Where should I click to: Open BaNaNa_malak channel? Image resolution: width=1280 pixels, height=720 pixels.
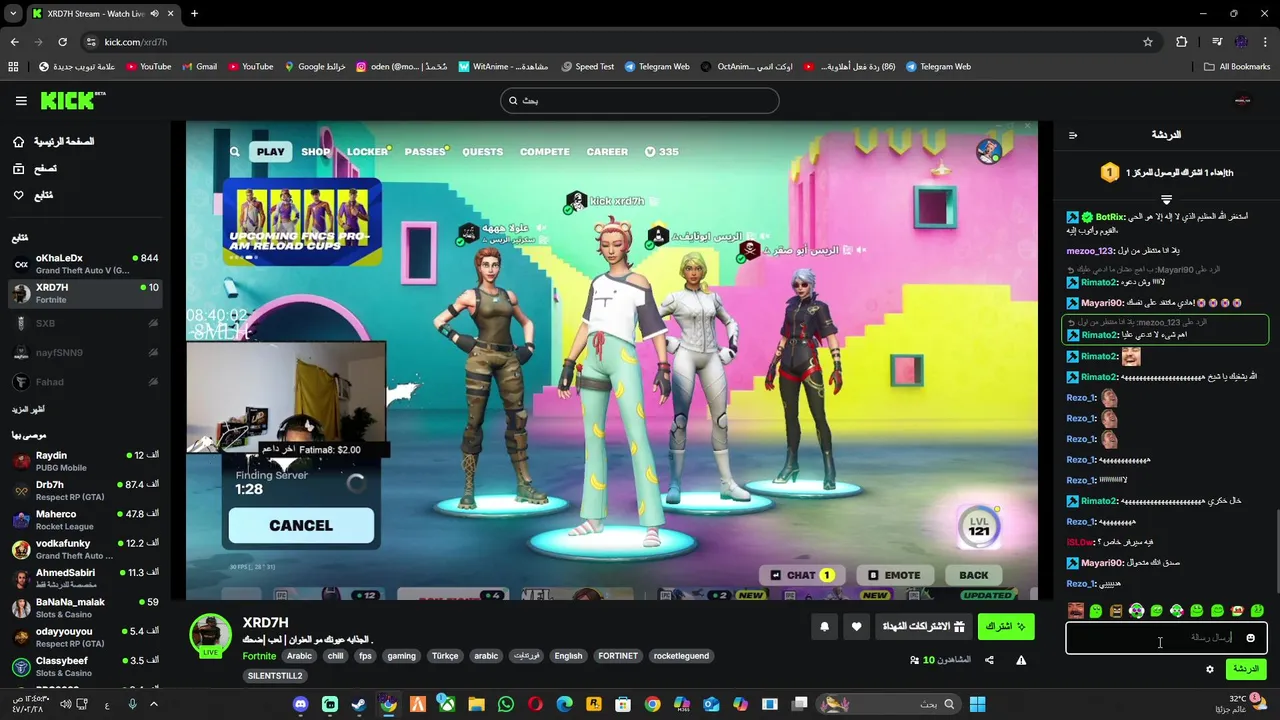[85, 608]
